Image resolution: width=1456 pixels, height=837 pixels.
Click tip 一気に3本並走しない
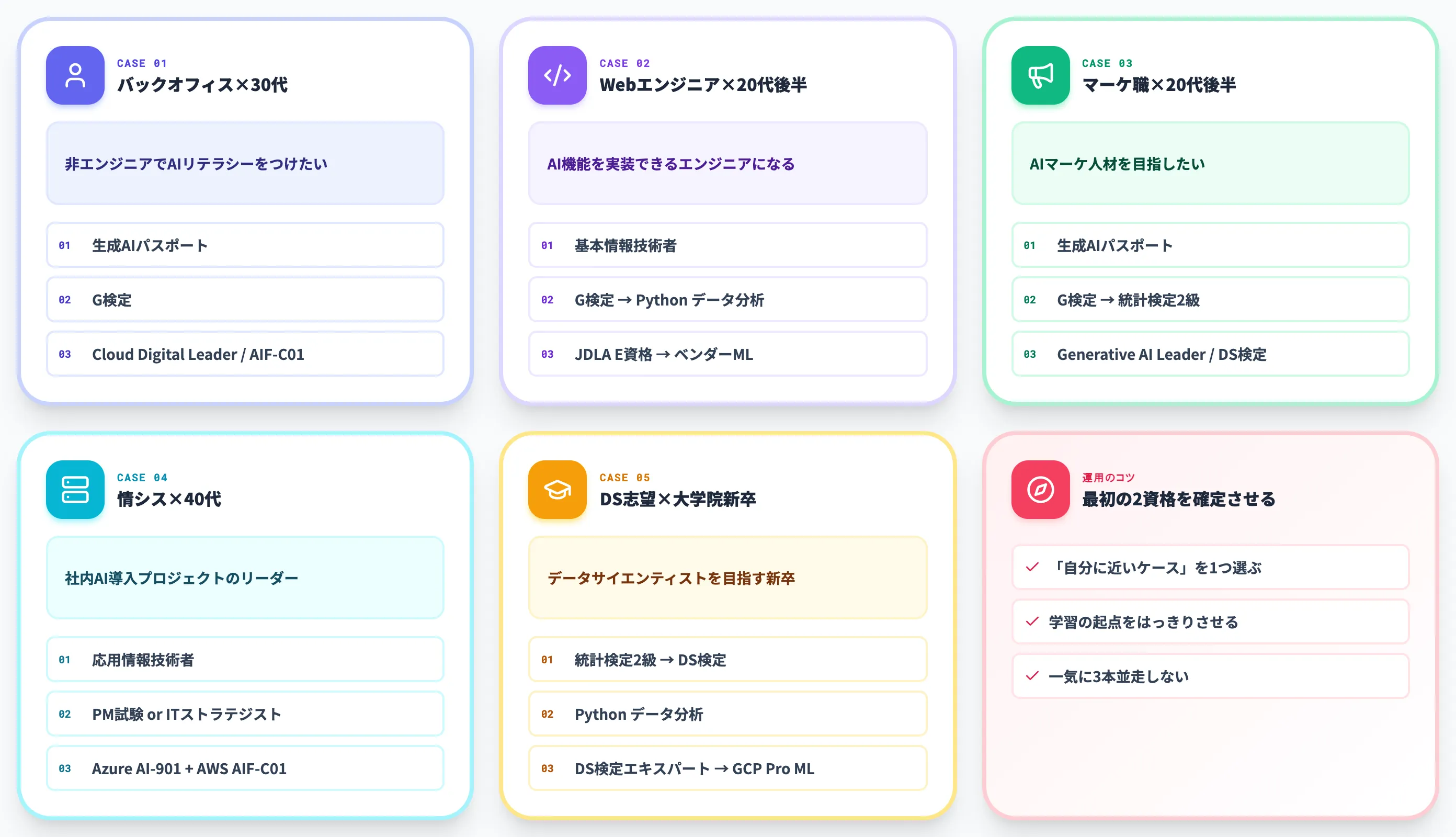tap(1210, 676)
